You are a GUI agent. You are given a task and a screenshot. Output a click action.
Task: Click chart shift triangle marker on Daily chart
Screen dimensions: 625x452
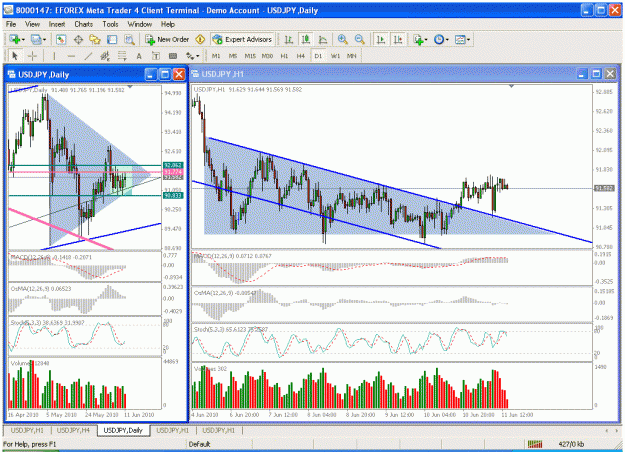130,86
